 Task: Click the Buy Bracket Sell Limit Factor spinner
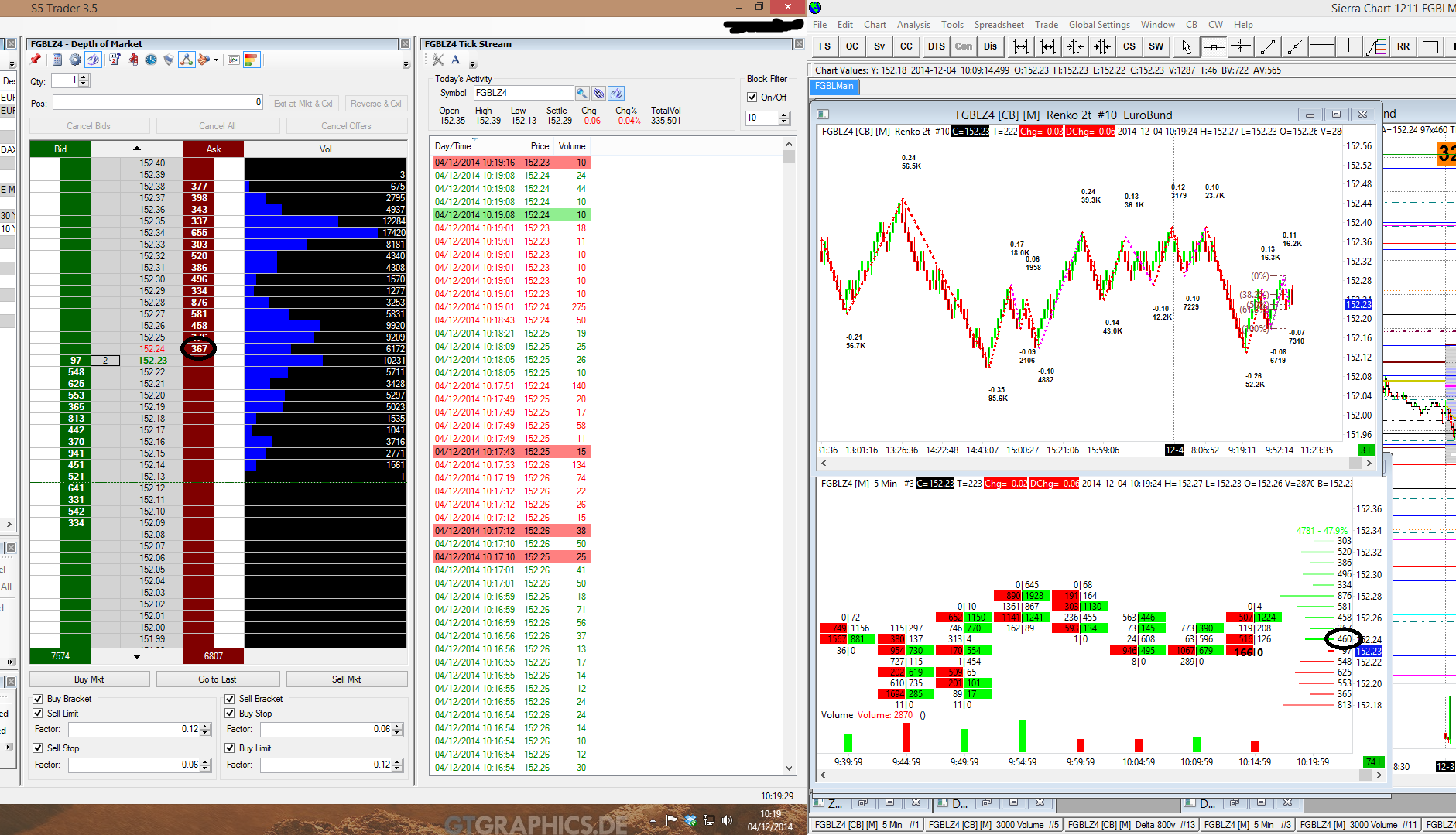[205, 730]
